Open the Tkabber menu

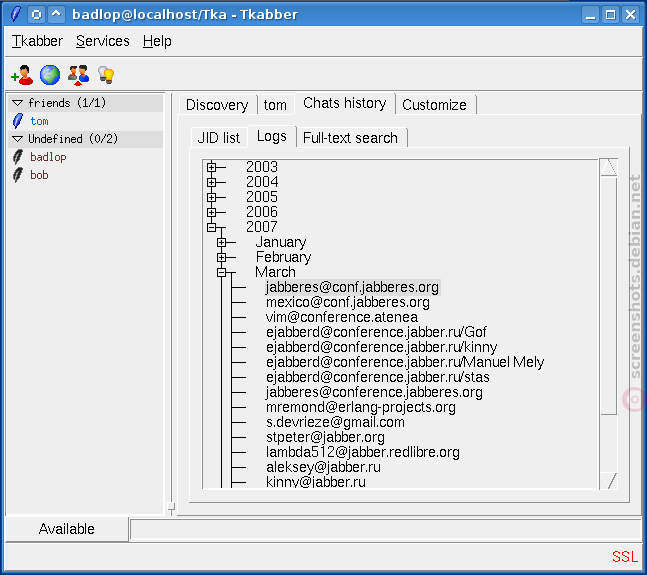click(x=37, y=41)
